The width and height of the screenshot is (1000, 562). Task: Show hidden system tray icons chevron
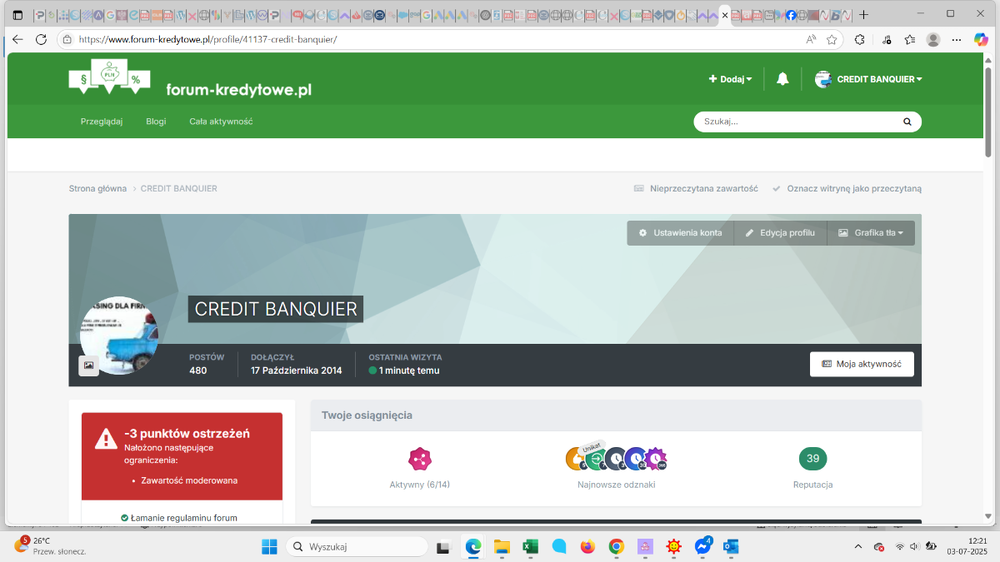pos(858,547)
